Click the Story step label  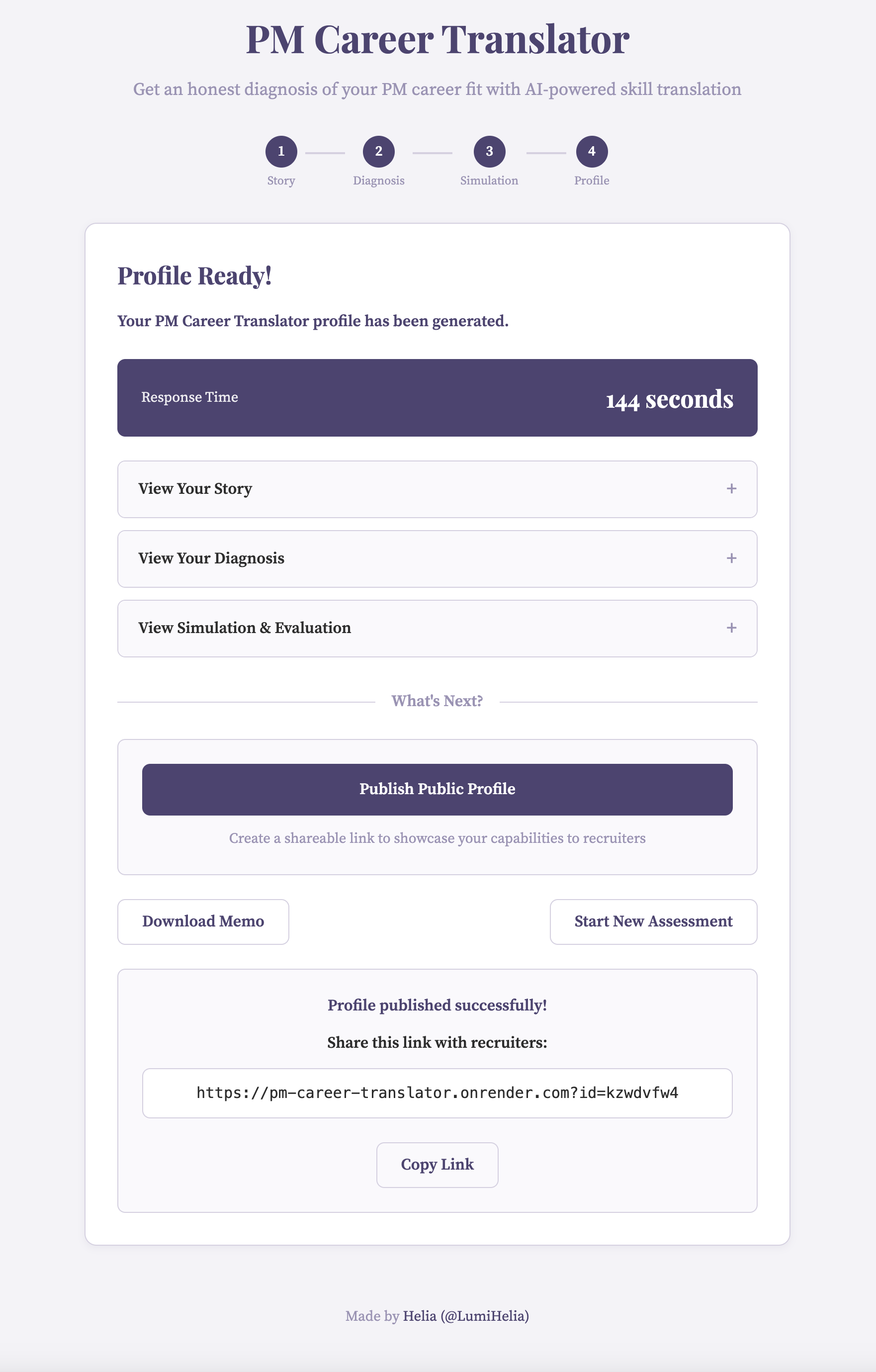(x=281, y=181)
